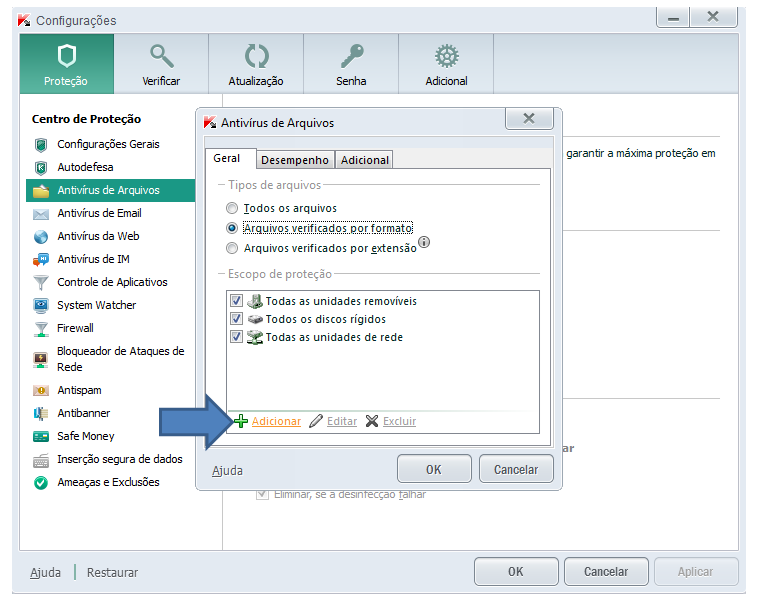Click the Antivírus de IM chat icon
The height and width of the screenshot is (614, 780).
point(41,260)
